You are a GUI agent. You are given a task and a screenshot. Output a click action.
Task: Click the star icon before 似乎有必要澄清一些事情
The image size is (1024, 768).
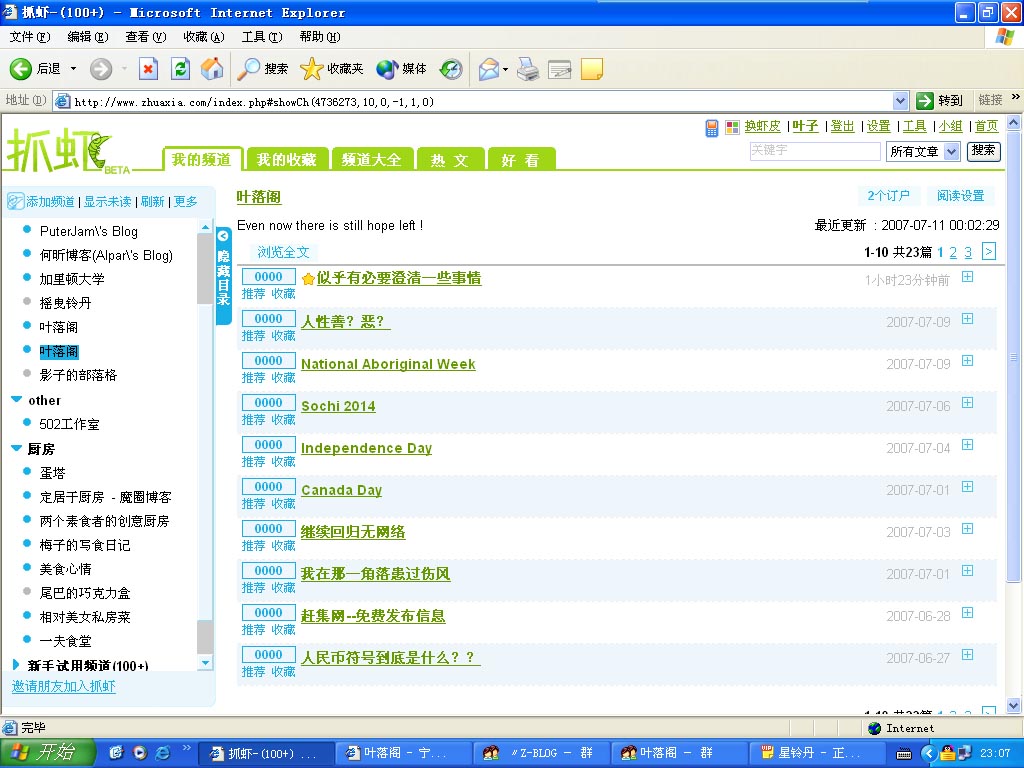pos(308,279)
